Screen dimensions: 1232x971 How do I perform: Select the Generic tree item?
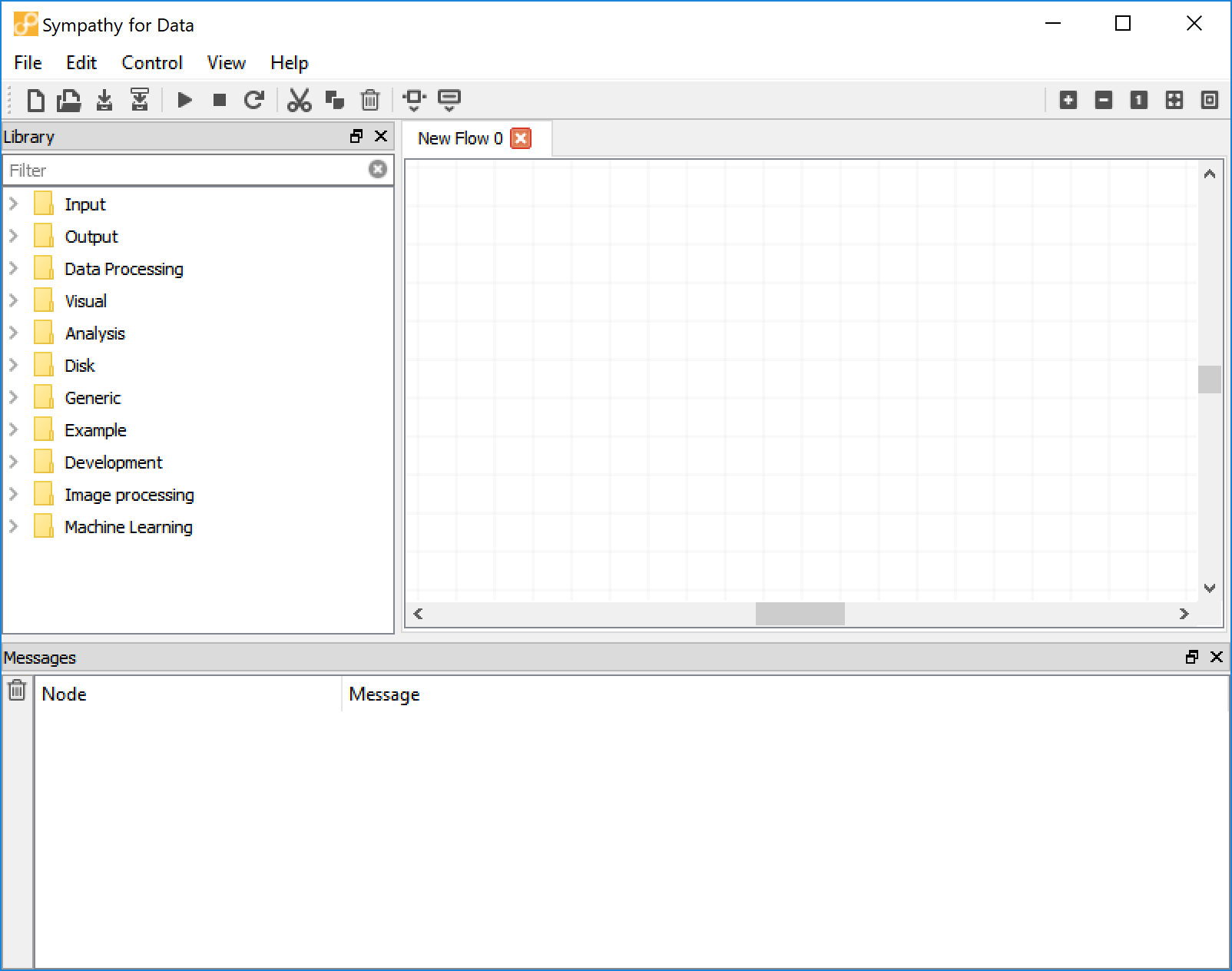(93, 398)
